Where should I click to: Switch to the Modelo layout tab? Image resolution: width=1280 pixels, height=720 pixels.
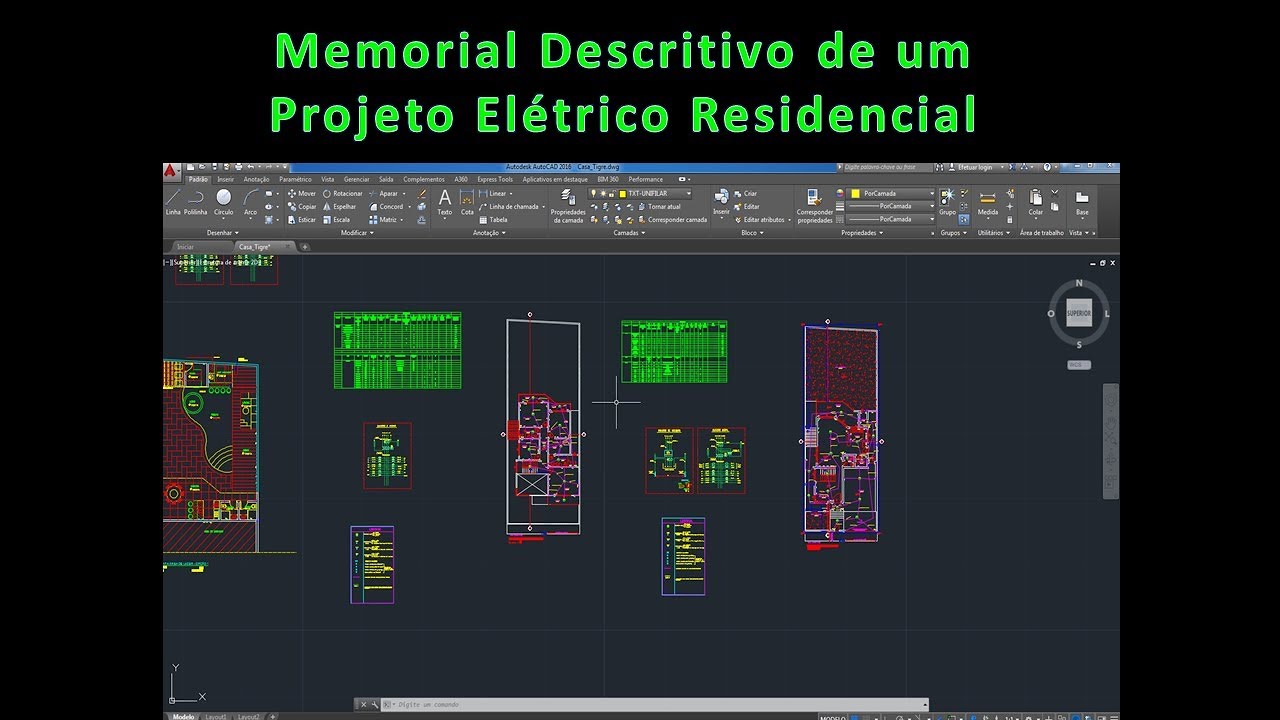(x=183, y=716)
